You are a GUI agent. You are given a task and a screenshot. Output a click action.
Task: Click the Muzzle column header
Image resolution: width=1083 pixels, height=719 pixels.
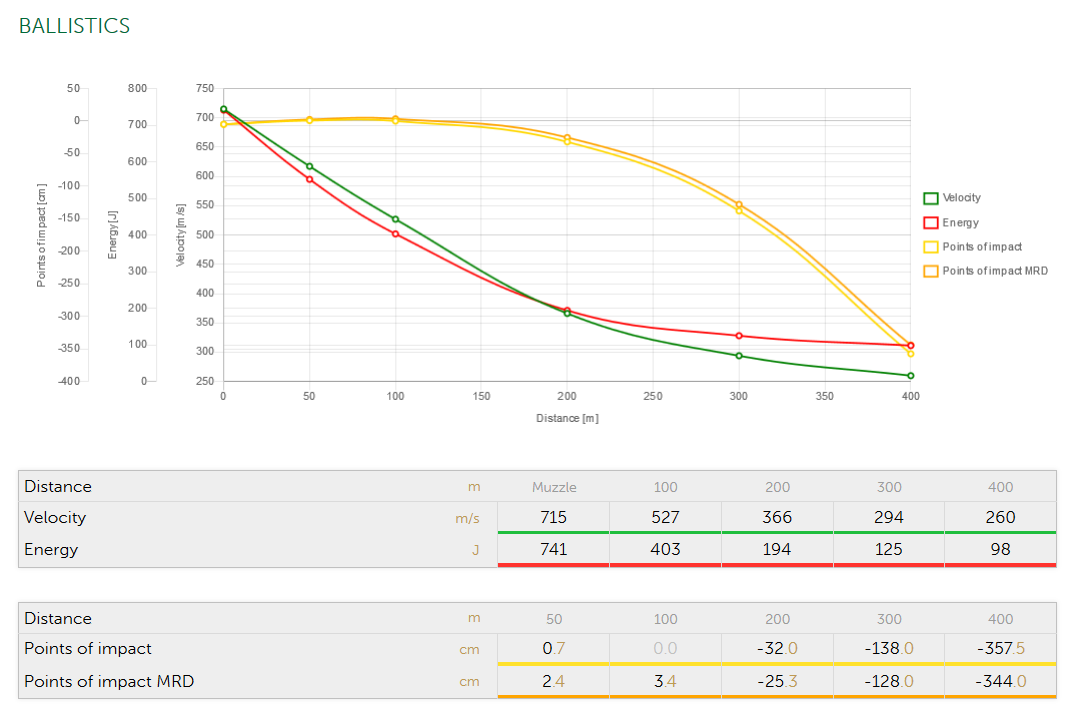coord(553,487)
